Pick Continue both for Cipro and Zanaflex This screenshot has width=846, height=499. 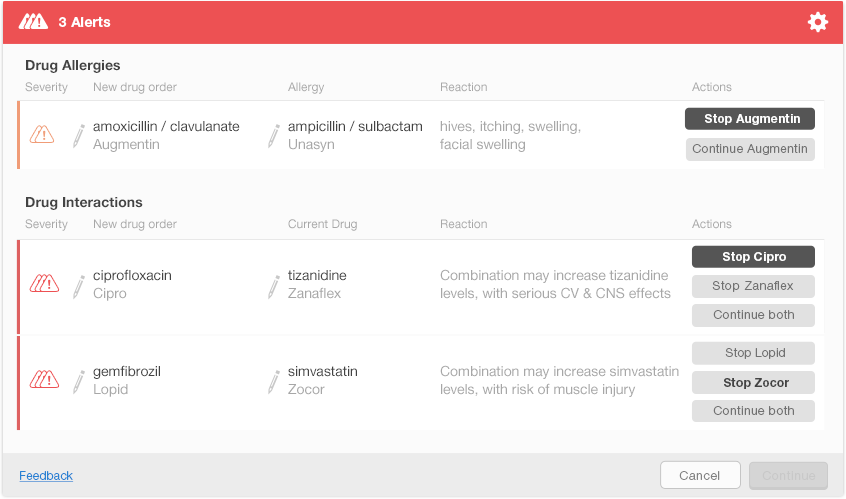point(753,315)
